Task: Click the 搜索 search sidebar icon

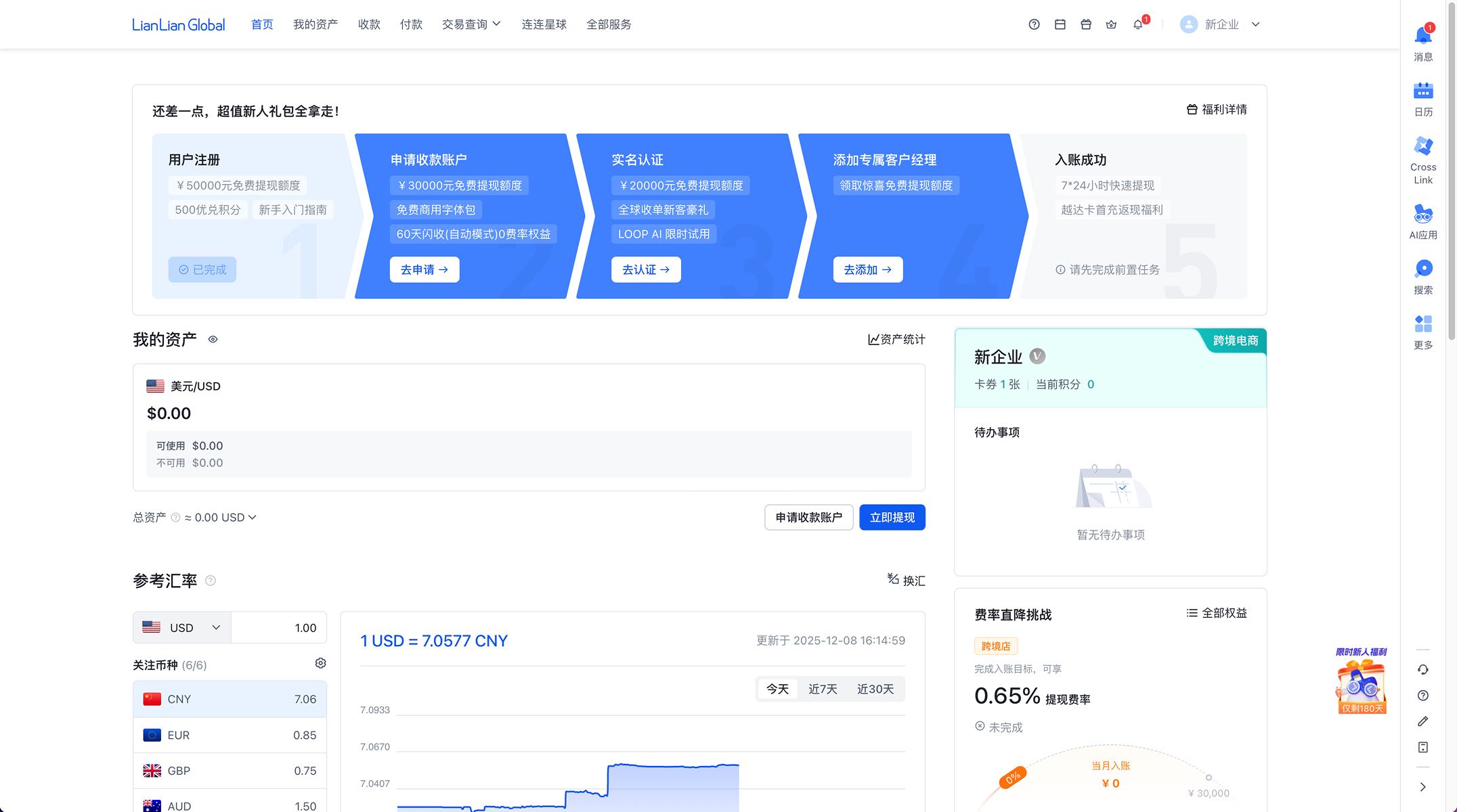Action: click(1423, 269)
